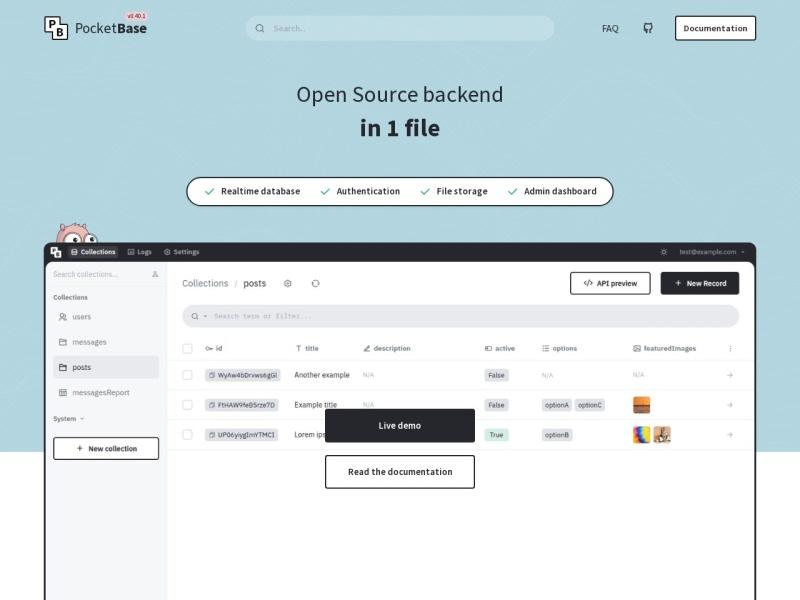Click the filter bar search icon
The image size is (800, 600).
(195, 316)
